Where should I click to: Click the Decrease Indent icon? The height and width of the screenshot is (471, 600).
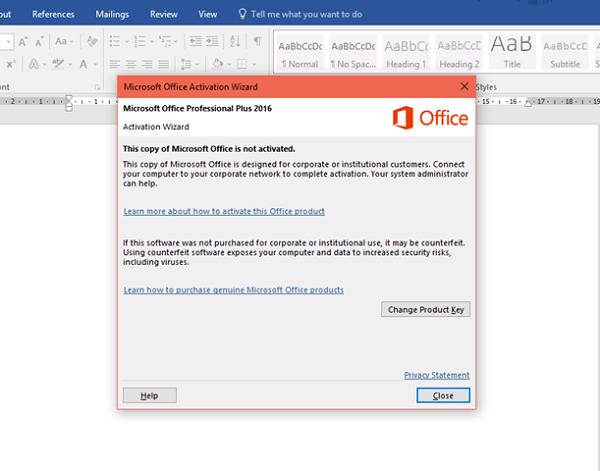[x=196, y=41]
